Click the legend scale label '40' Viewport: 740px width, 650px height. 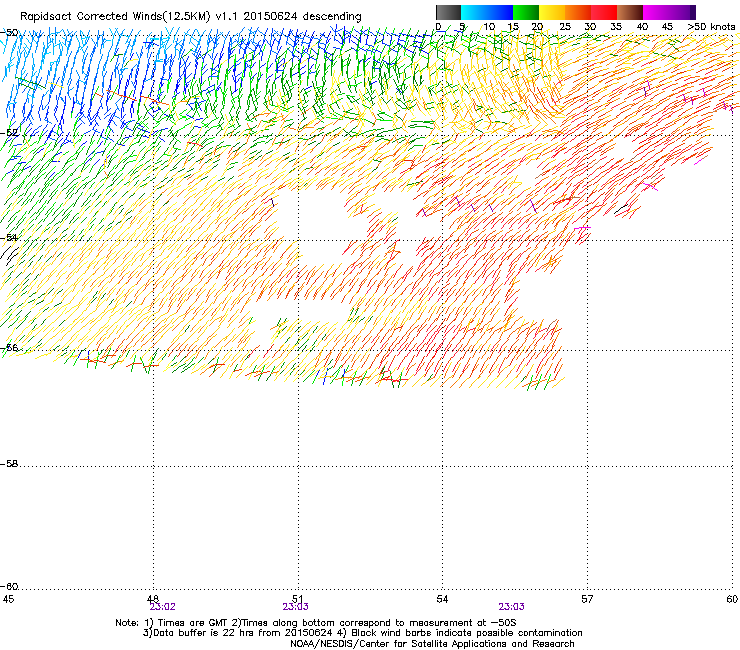pos(642,27)
